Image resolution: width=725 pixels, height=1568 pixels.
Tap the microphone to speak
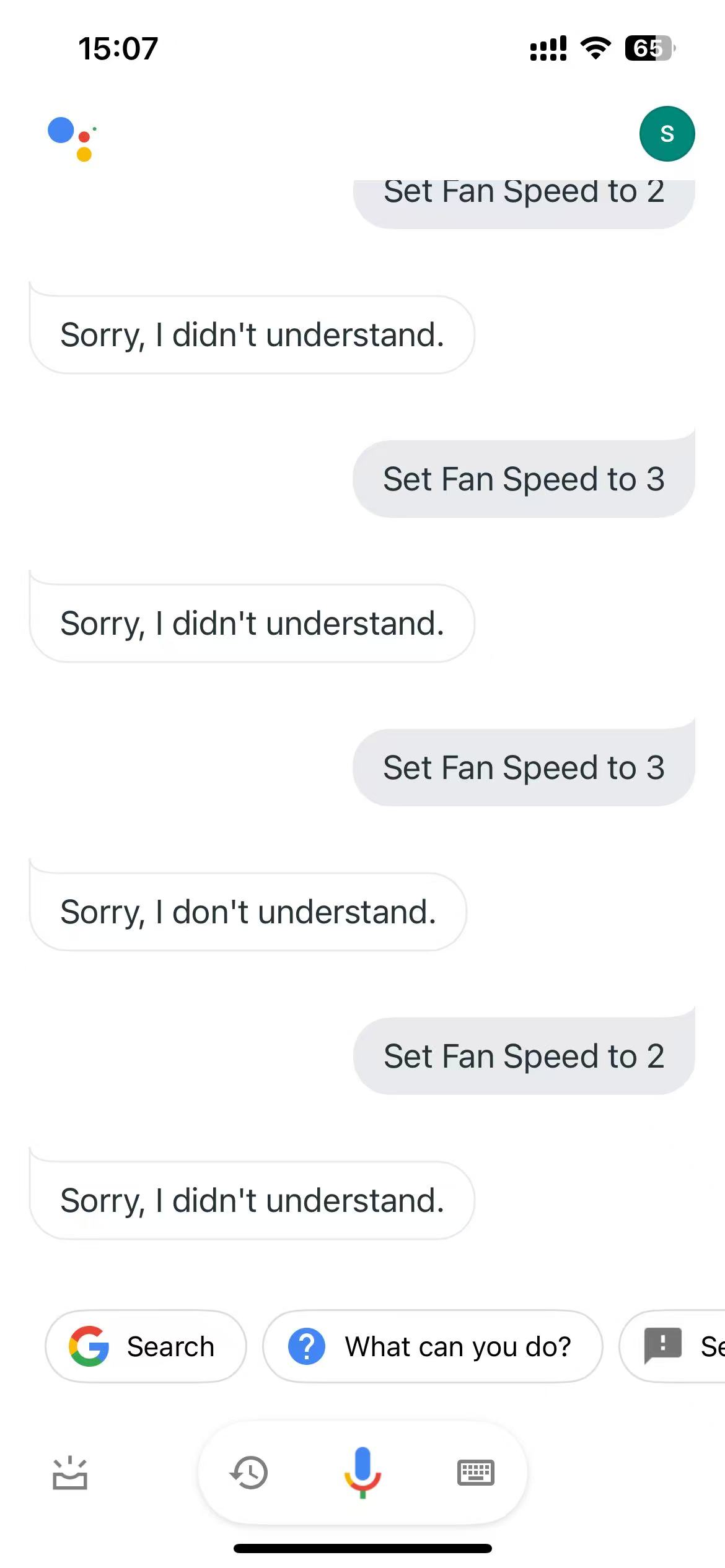362,1472
